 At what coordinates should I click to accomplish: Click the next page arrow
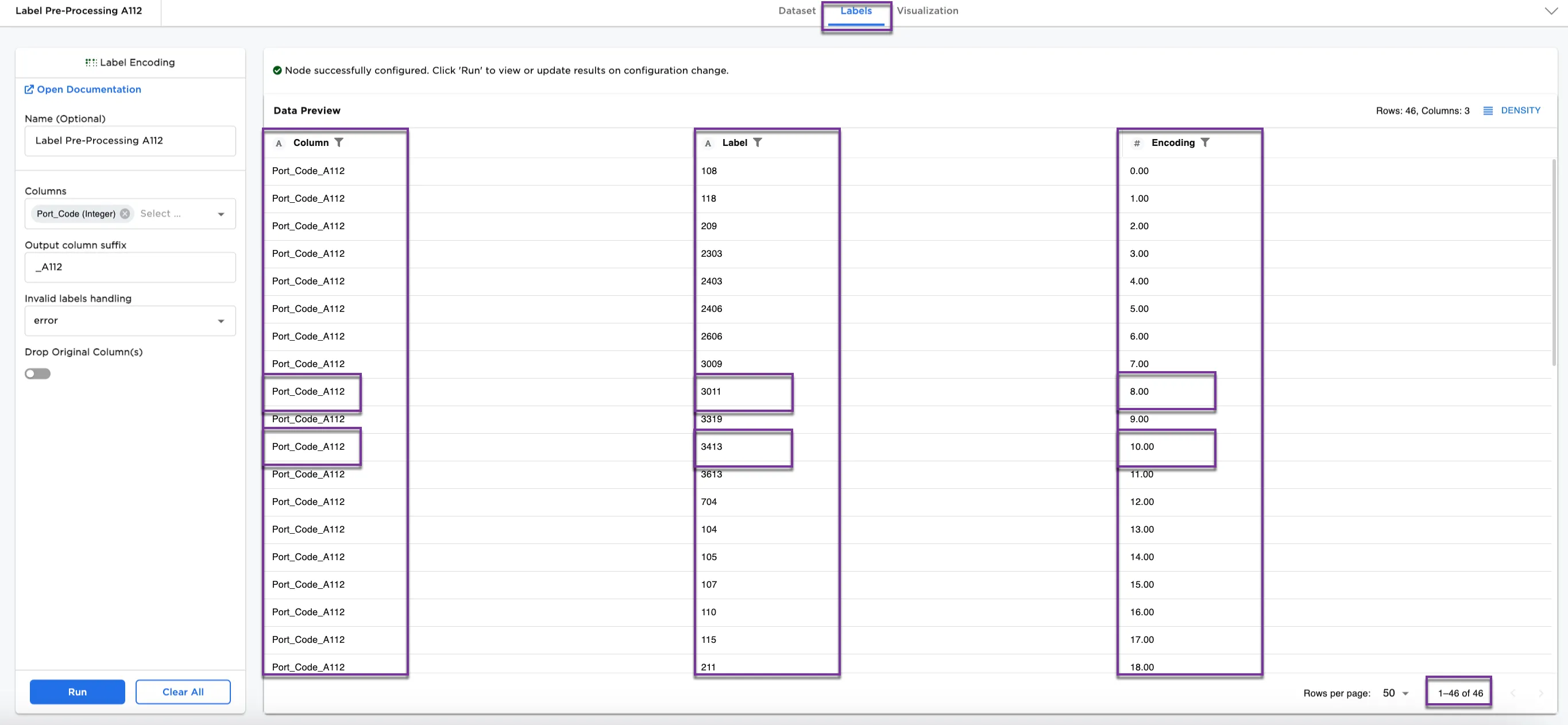tap(1540, 693)
